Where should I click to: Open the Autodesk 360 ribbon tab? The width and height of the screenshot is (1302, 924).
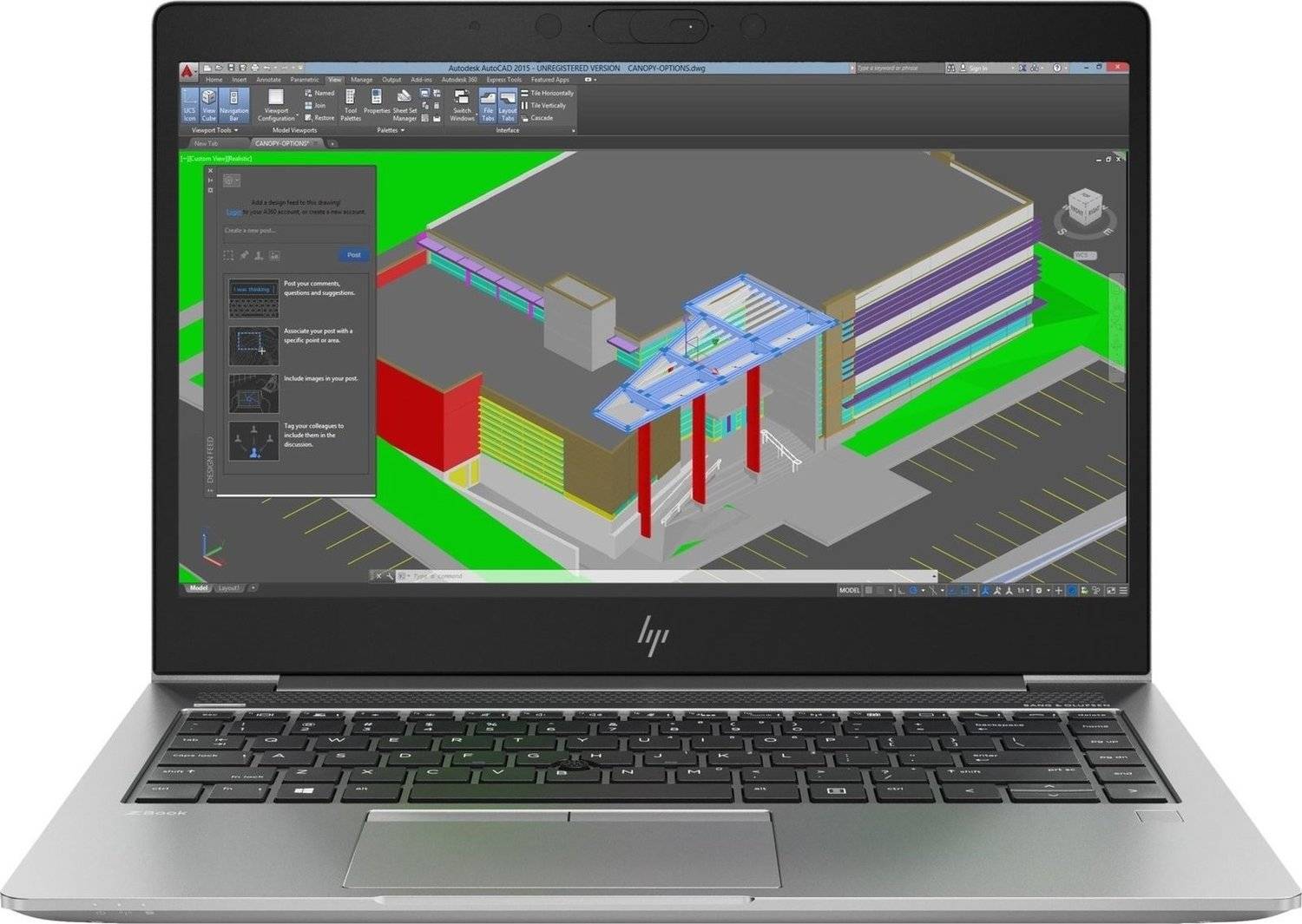(459, 80)
